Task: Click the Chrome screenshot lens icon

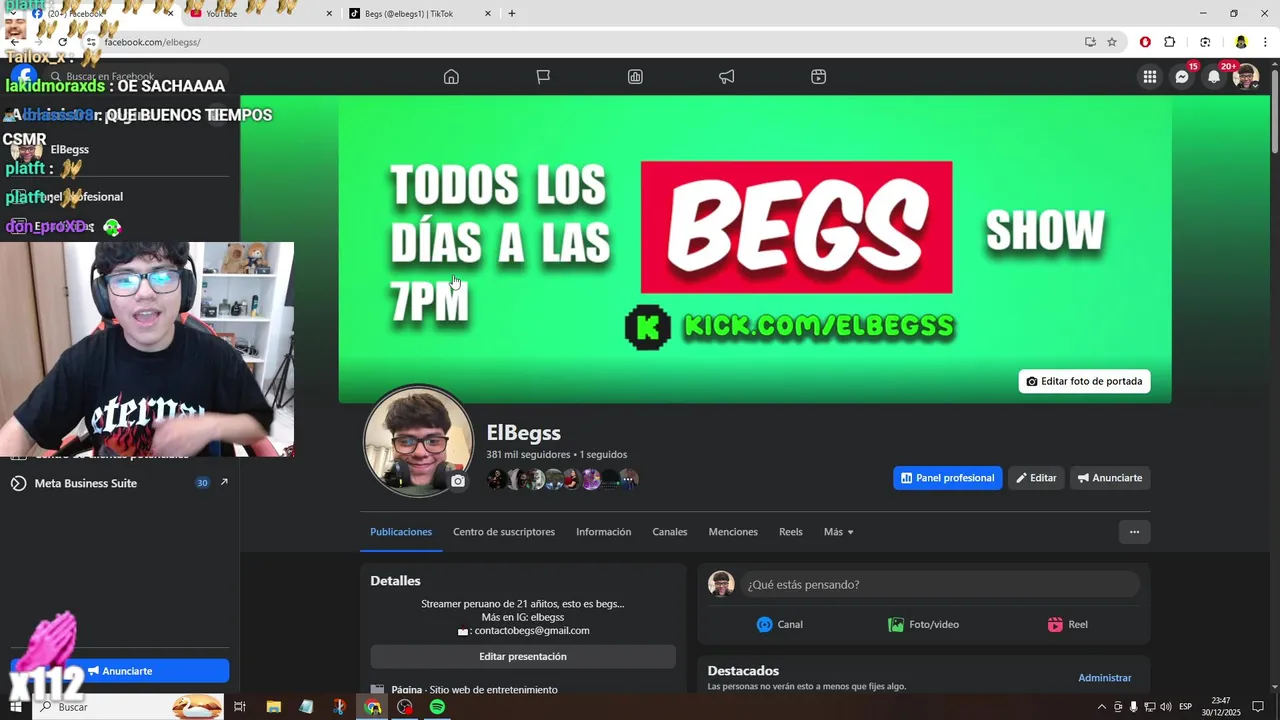Action: pyautogui.click(x=1205, y=42)
